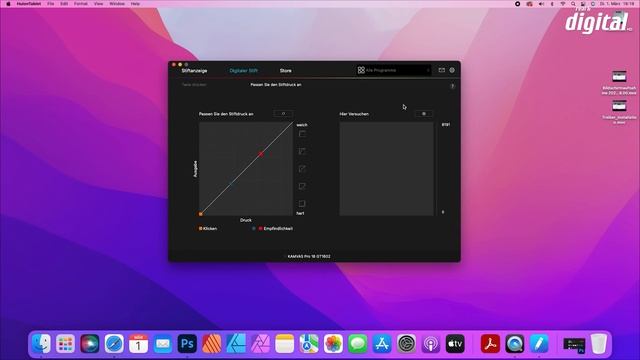Image resolution: width=640 pixels, height=360 pixels.
Task: Open App Store from the dock
Action: 382,344
